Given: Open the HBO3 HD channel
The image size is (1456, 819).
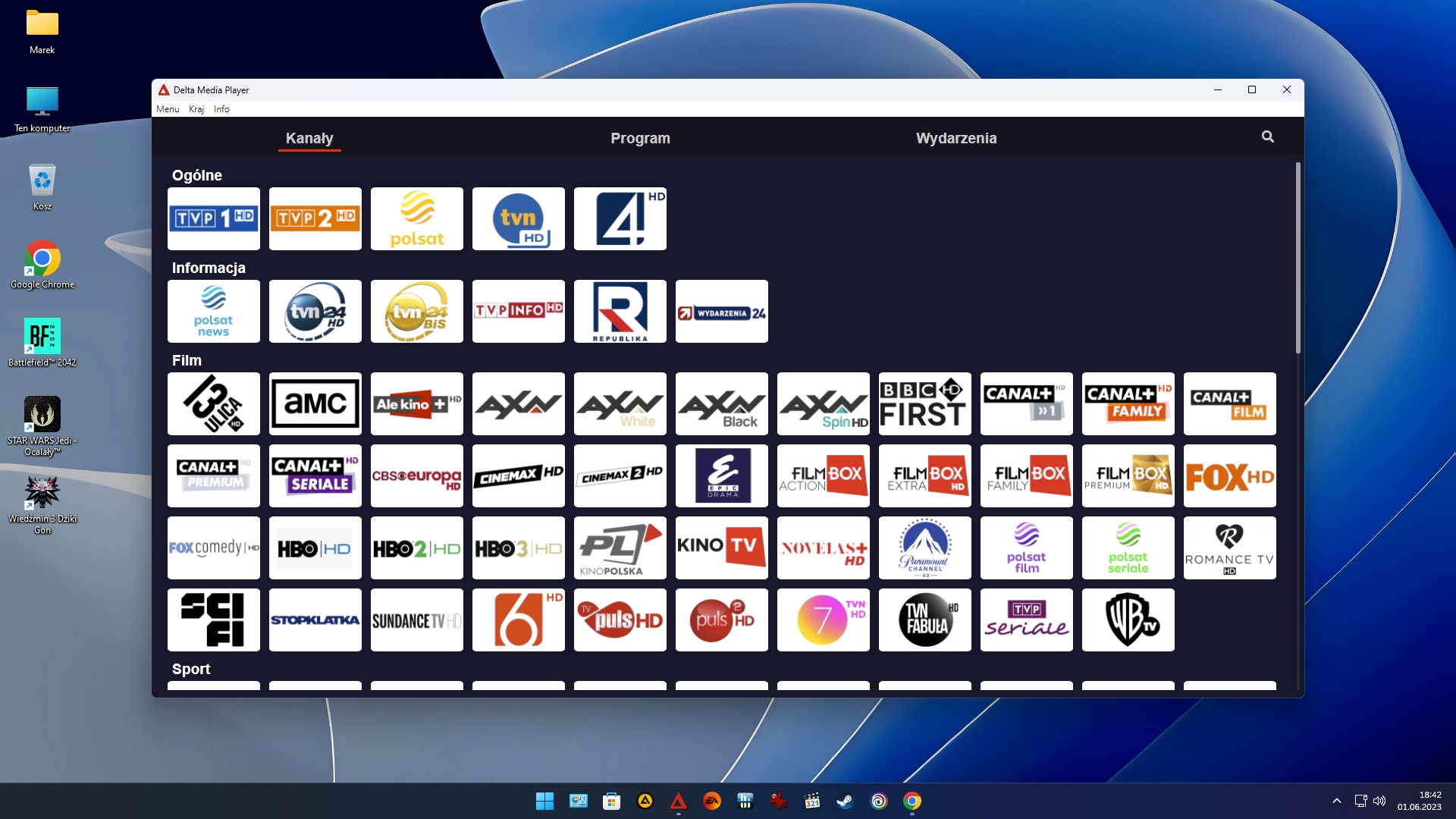Looking at the screenshot, I should pyautogui.click(x=519, y=548).
